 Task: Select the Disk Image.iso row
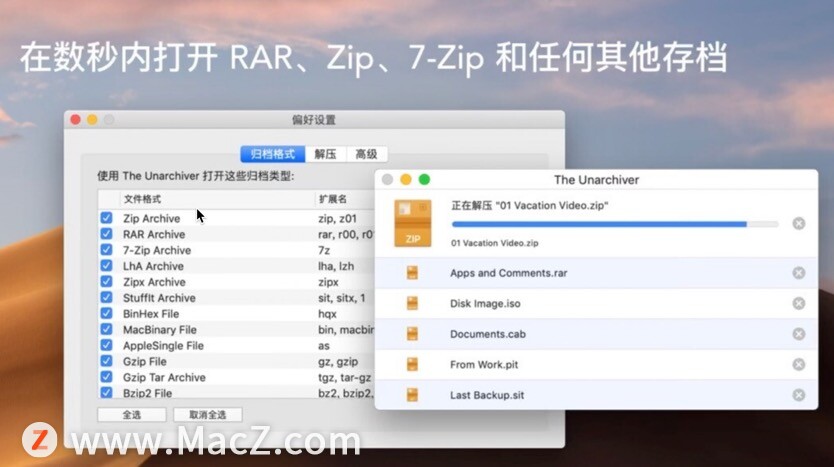pyautogui.click(x=596, y=303)
